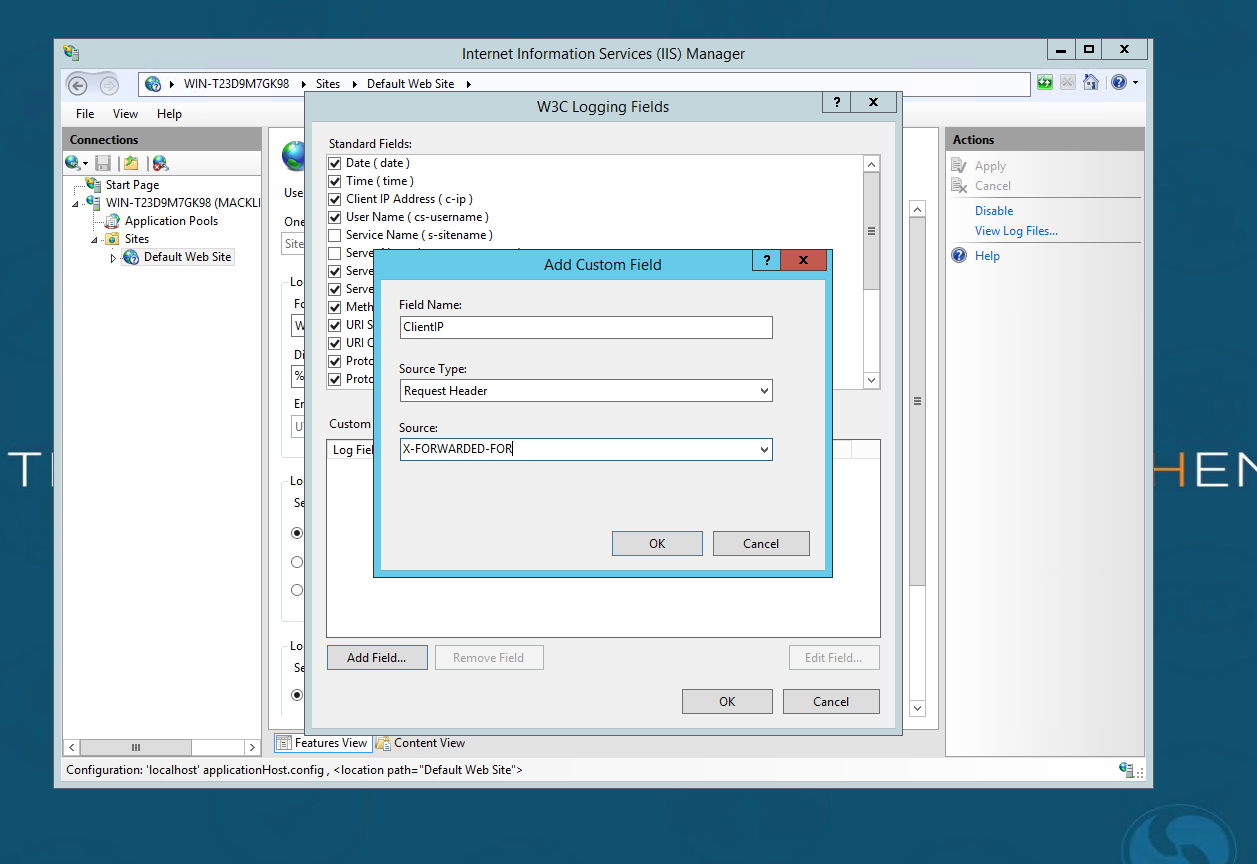Click the green Refresh Page icon
The image size is (1257, 864).
[1045, 83]
